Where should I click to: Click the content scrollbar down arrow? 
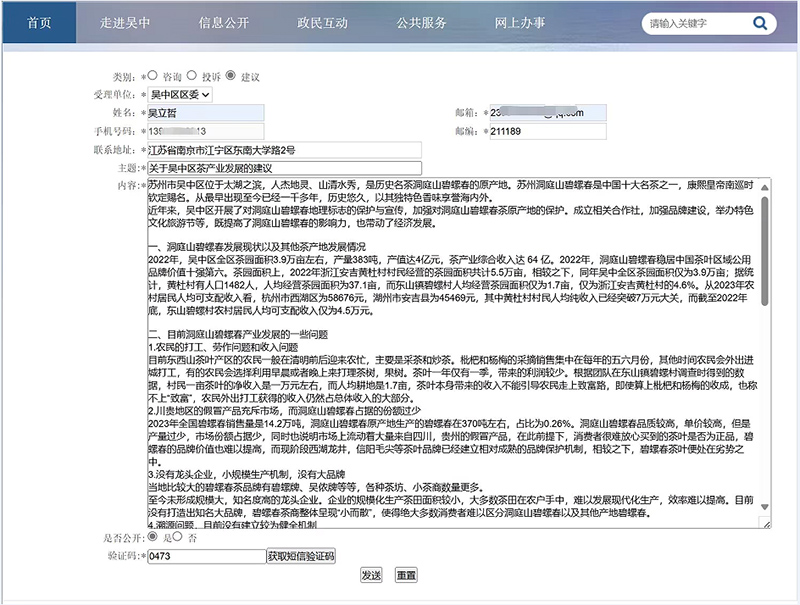pos(764,507)
